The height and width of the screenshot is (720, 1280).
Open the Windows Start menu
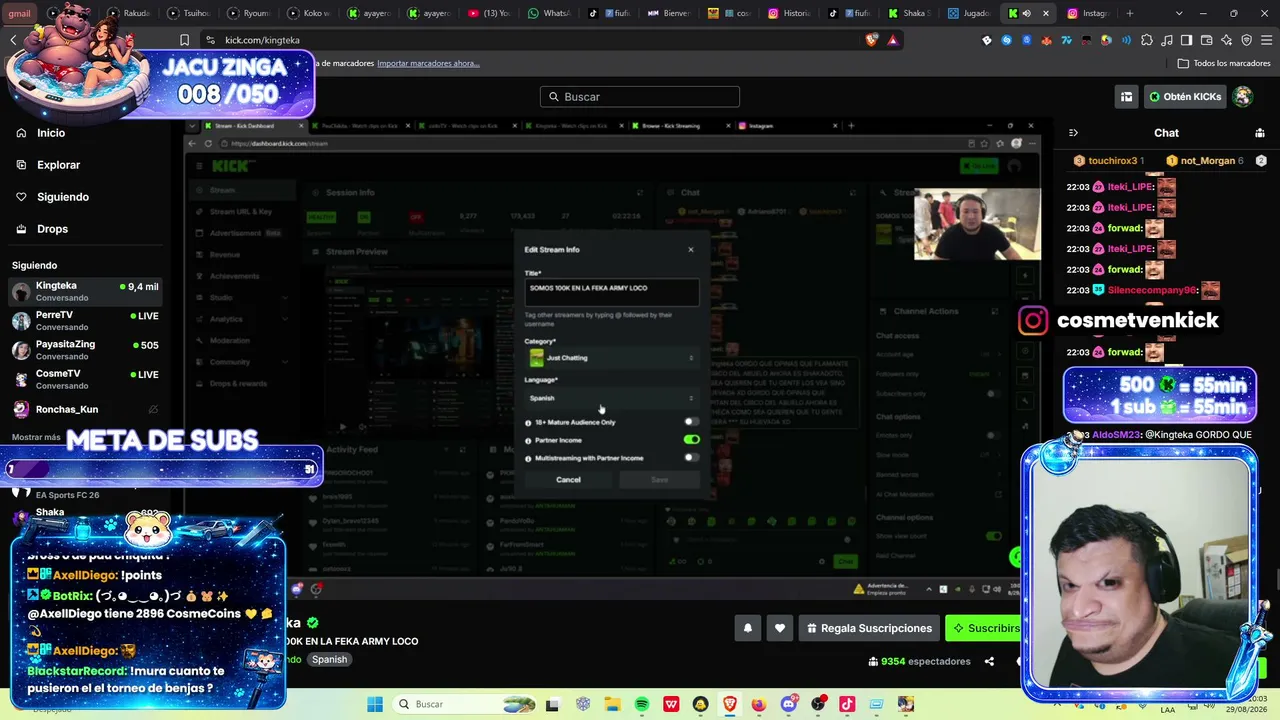click(x=375, y=704)
